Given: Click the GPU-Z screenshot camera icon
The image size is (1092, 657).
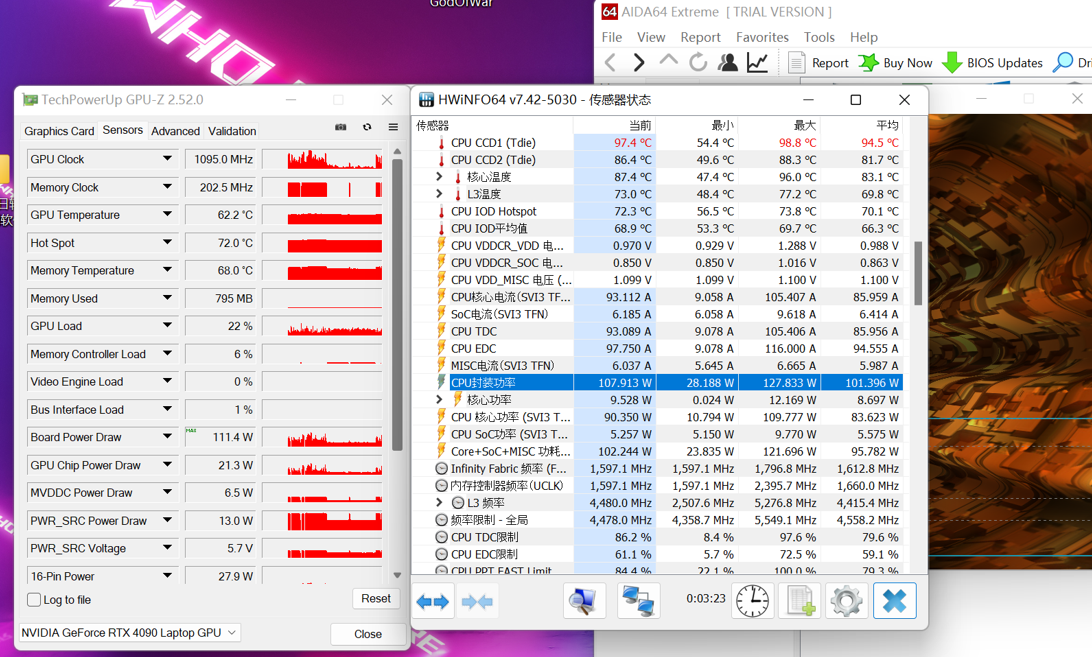Looking at the screenshot, I should (341, 128).
